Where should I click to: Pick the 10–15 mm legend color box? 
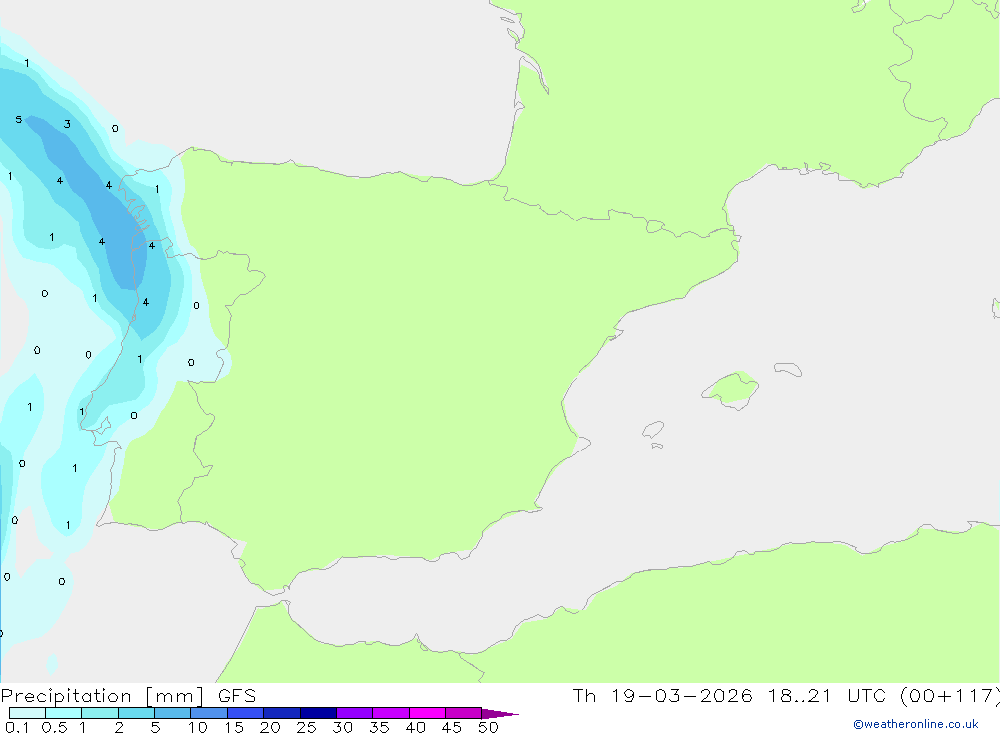[x=209, y=713]
